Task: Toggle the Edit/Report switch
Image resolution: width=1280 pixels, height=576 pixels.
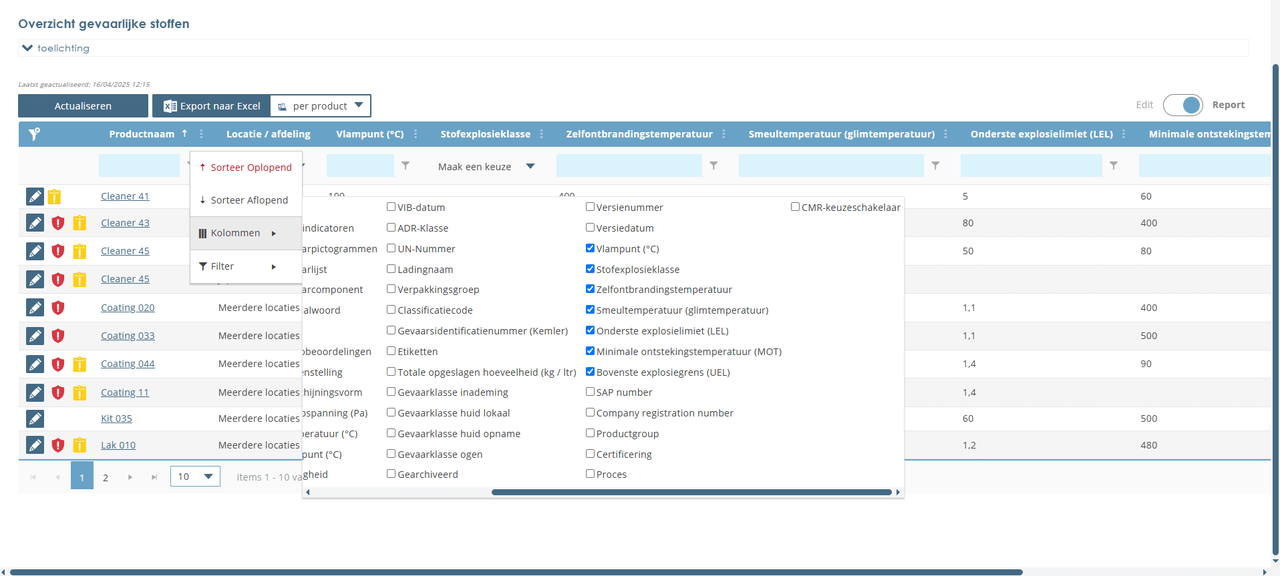Action: [x=1183, y=105]
